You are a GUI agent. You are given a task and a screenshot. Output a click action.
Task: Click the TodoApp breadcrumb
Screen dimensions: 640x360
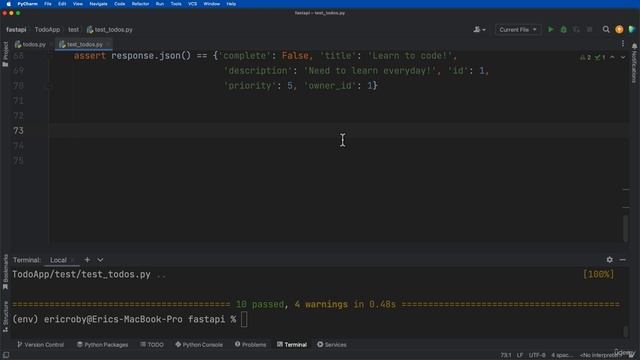pyautogui.click(x=47, y=29)
